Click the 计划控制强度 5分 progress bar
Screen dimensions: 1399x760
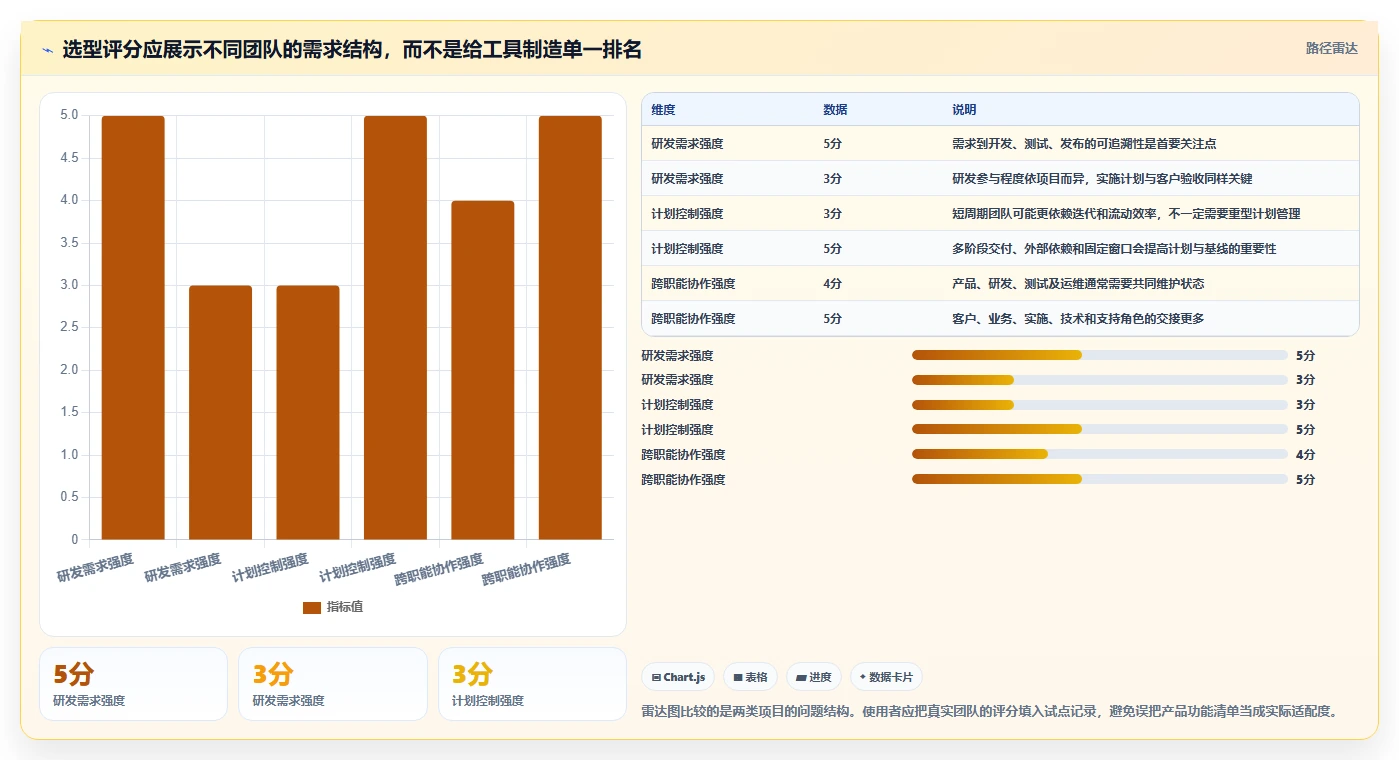point(1100,430)
